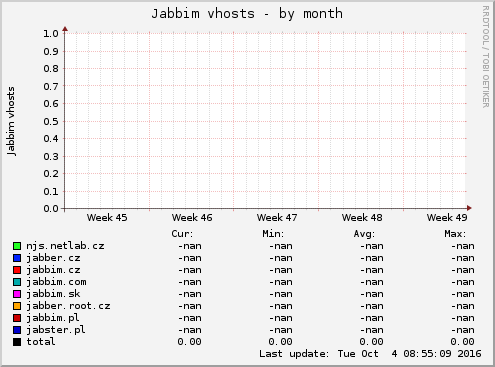Click the Max value for njs.netlab.cz
Viewport: 495px width, 367px height.
(x=463, y=246)
